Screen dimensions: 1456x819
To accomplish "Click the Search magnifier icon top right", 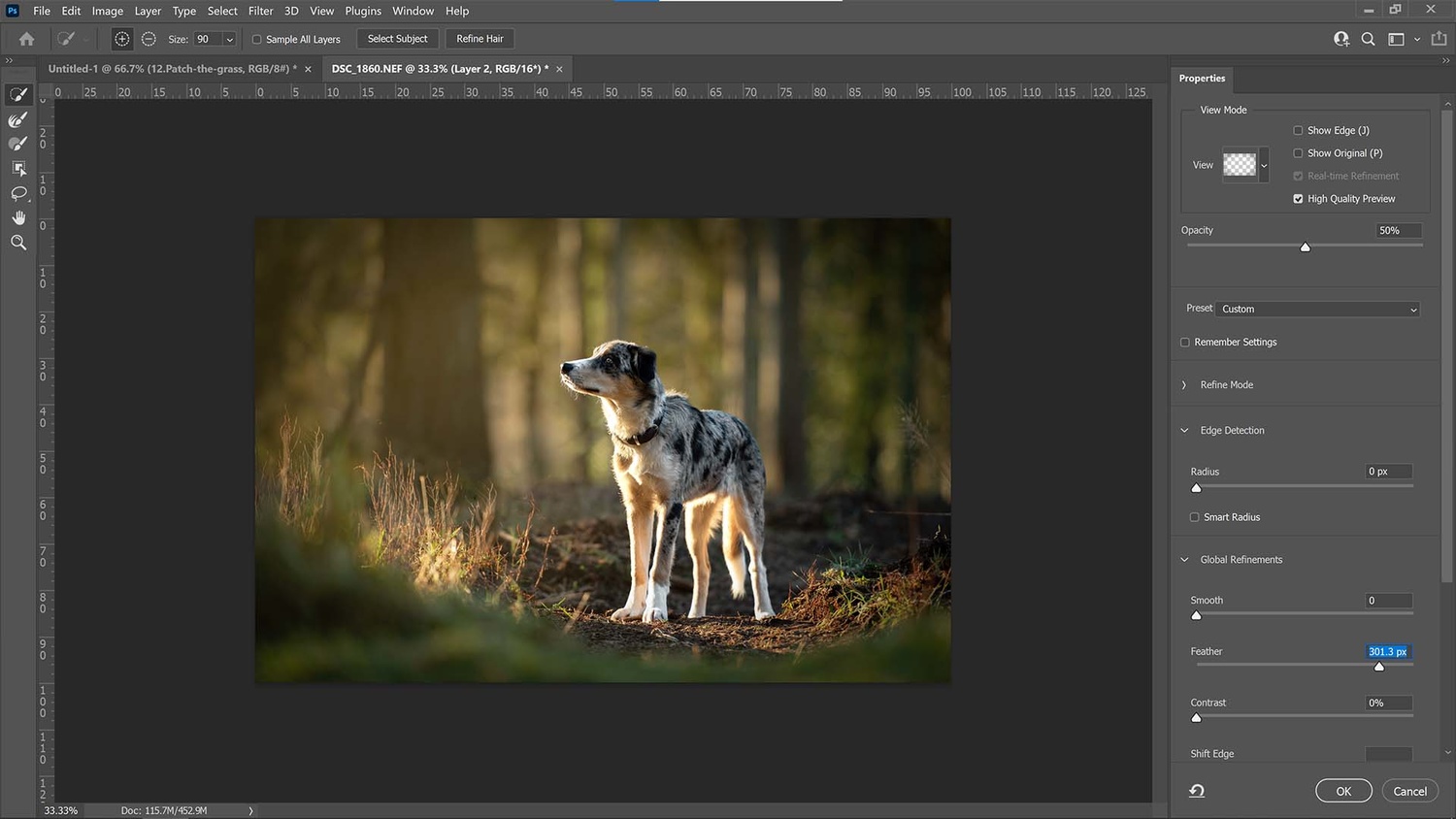I will pos(1368,39).
